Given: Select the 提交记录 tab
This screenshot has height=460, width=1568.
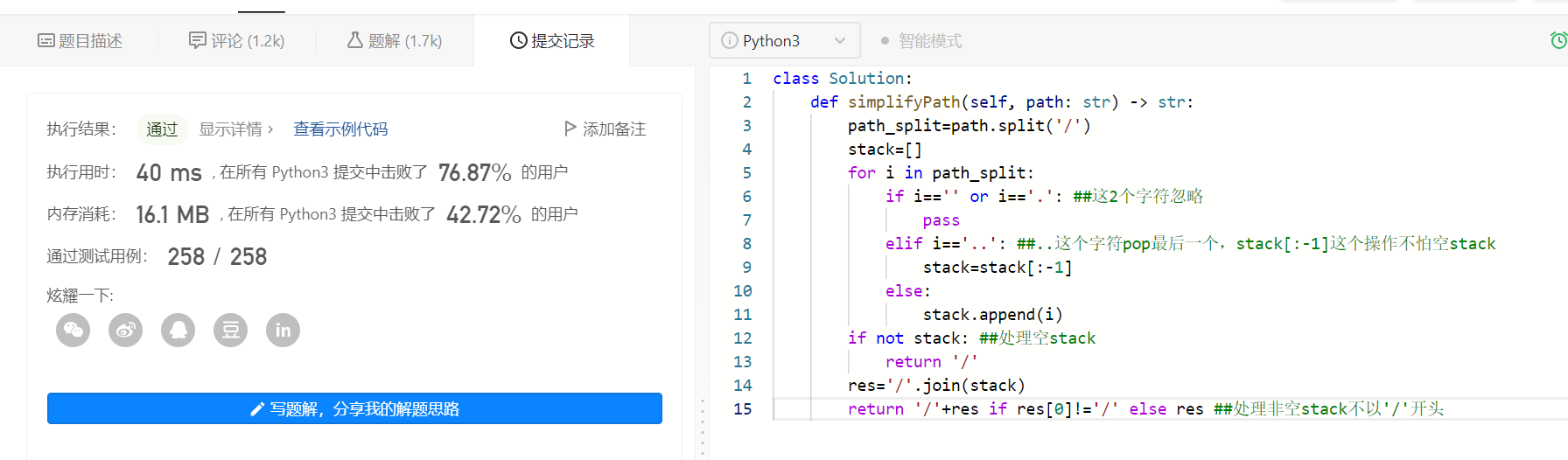Looking at the screenshot, I should pos(552,41).
